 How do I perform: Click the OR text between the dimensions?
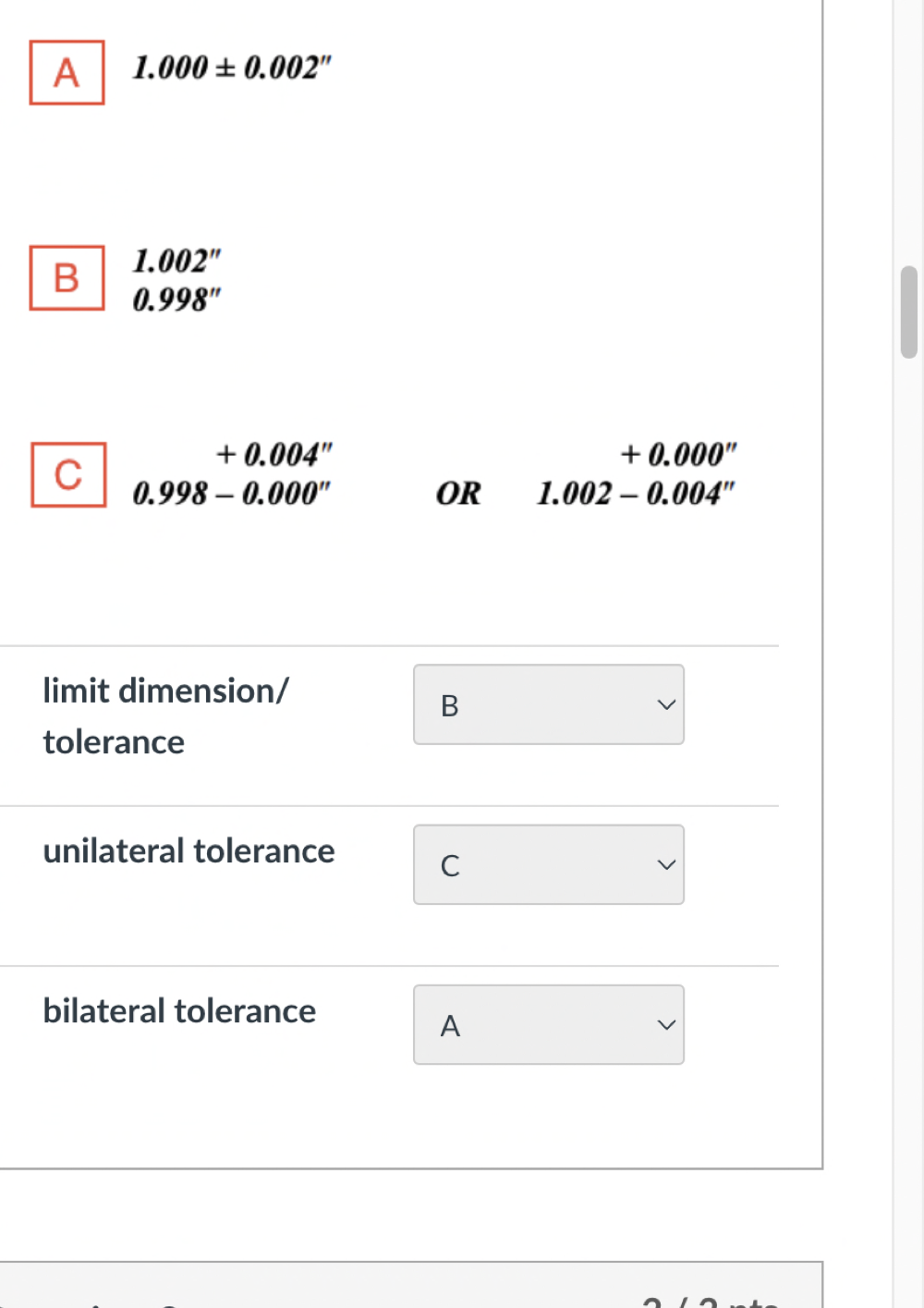(x=458, y=494)
